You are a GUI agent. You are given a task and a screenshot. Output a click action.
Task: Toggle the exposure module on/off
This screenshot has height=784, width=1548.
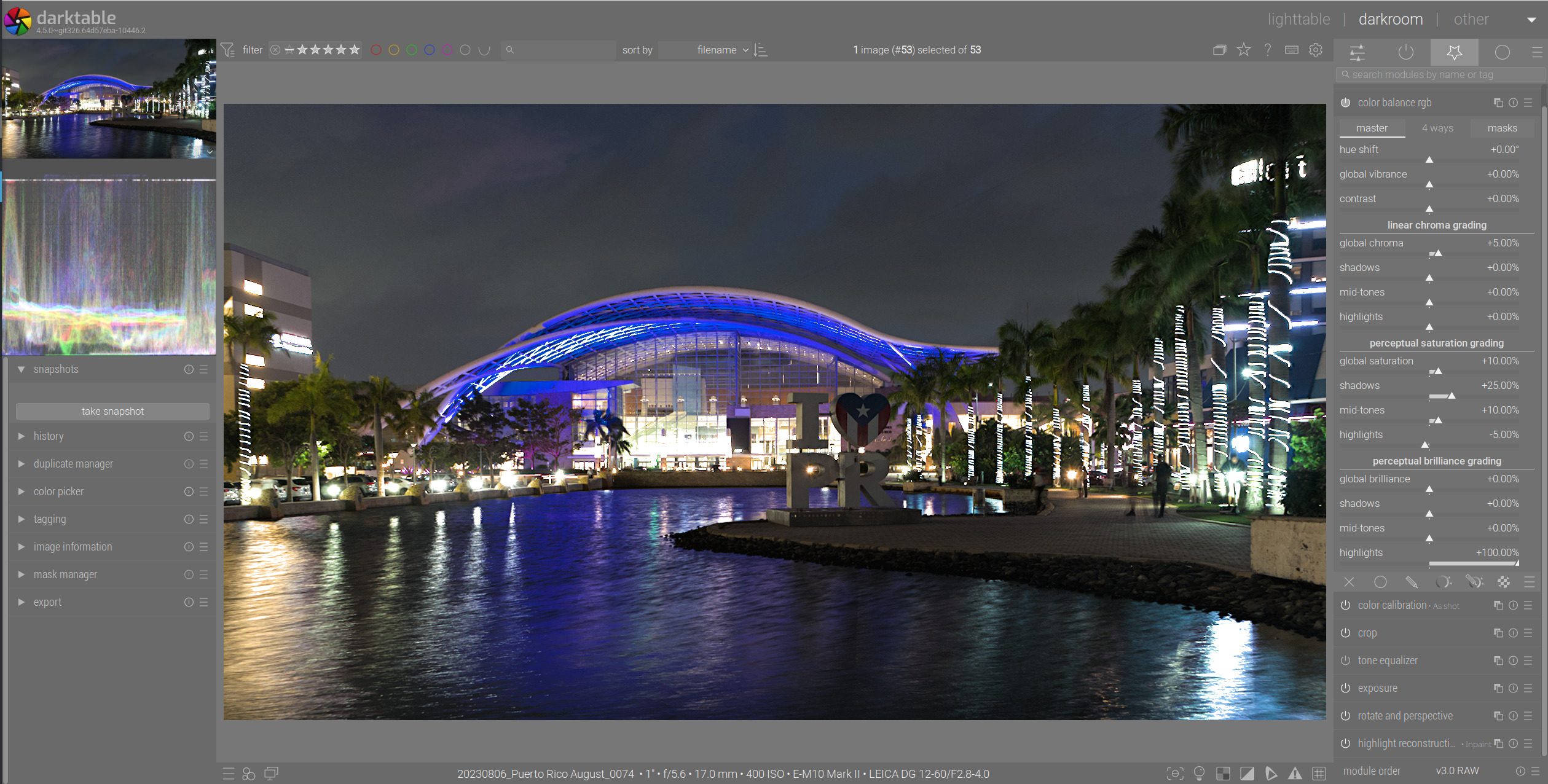pos(1345,688)
